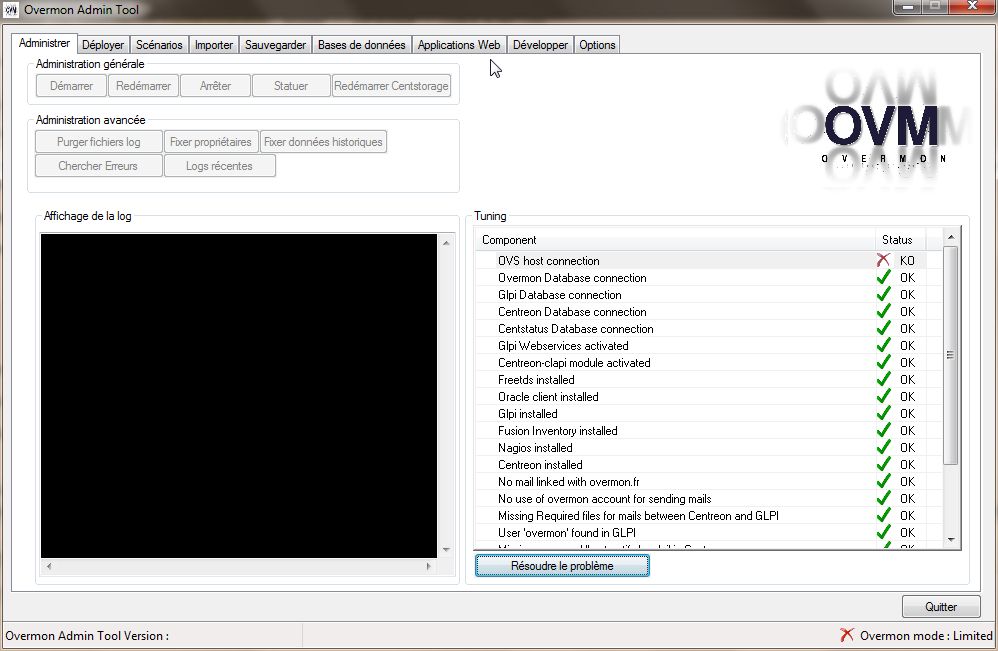Click green check for Nagios installed
998x651 pixels.
point(883,447)
